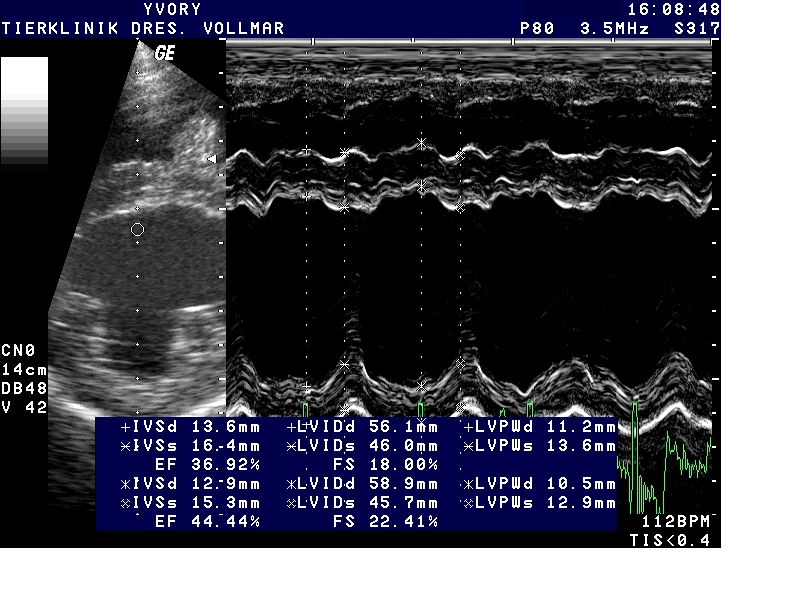The image size is (800, 600).
Task: Click the DB48 dynamic range label
Action: click(x=24, y=388)
